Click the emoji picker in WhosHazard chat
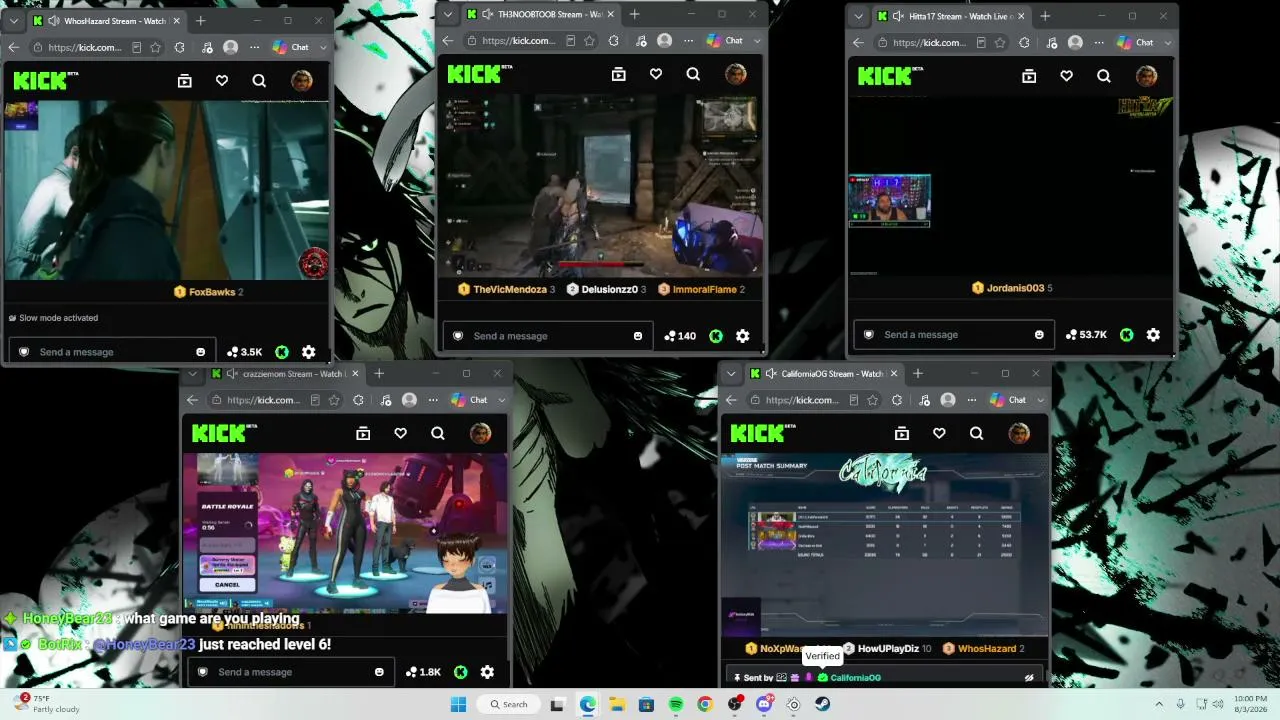This screenshot has height=720, width=1280. [x=201, y=352]
